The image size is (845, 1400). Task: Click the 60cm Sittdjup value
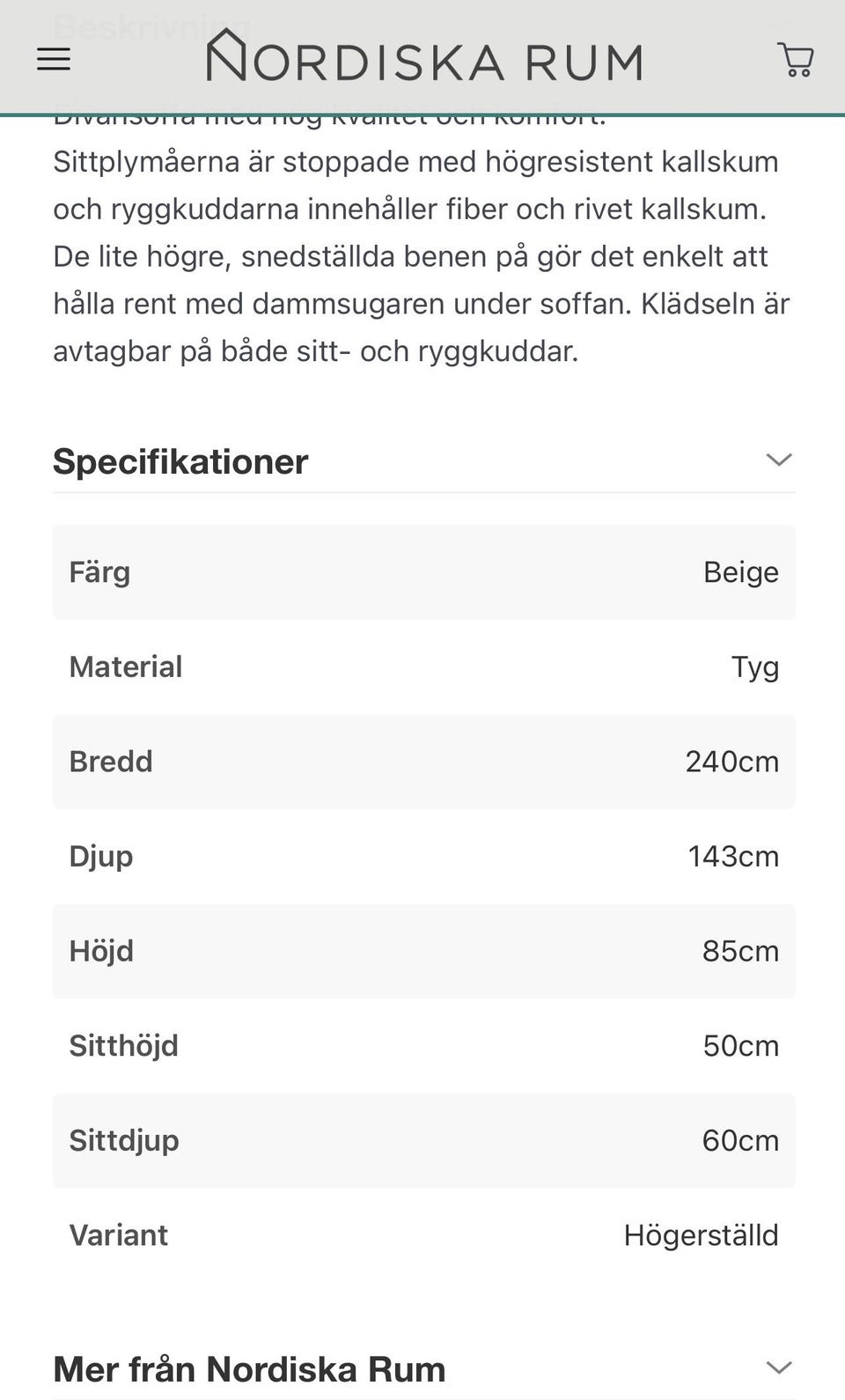click(x=740, y=1140)
